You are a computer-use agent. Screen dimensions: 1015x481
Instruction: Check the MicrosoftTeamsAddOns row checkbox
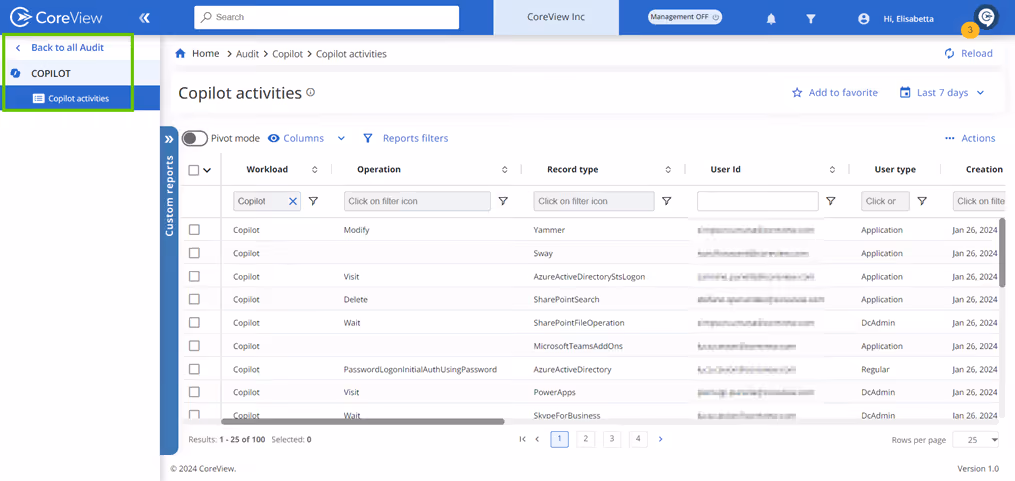[x=194, y=346]
